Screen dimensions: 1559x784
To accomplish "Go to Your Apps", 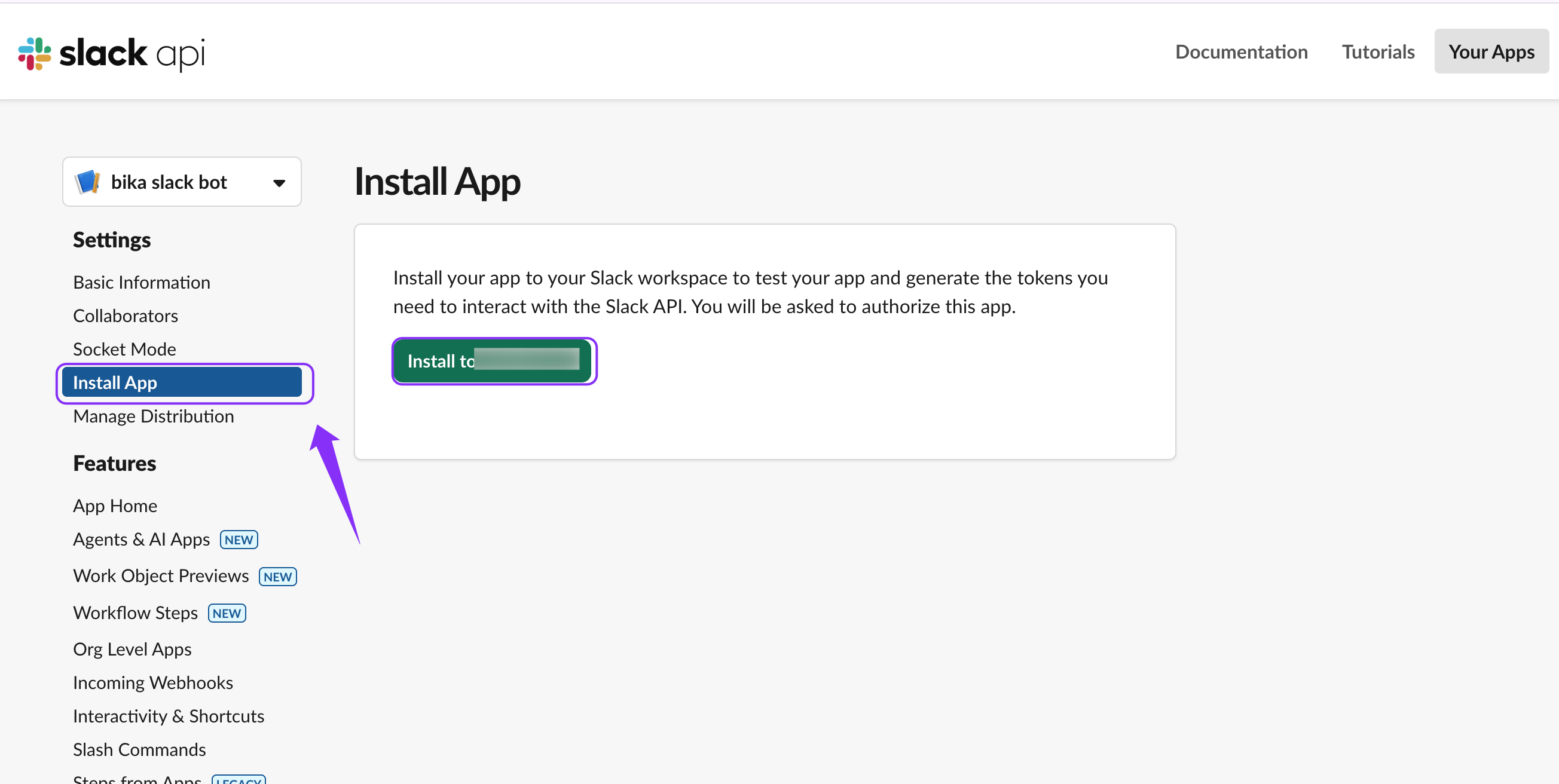I will (x=1491, y=52).
